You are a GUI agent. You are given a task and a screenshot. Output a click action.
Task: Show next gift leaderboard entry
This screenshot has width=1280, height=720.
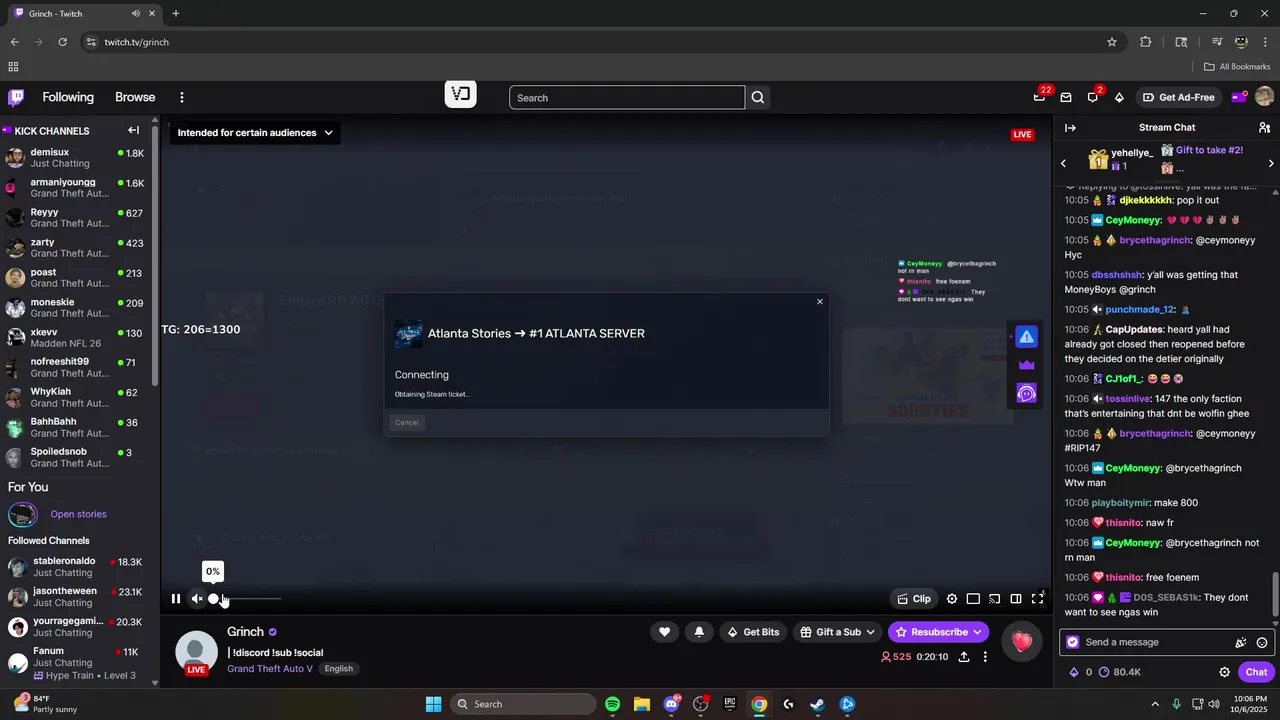pos(1271,163)
